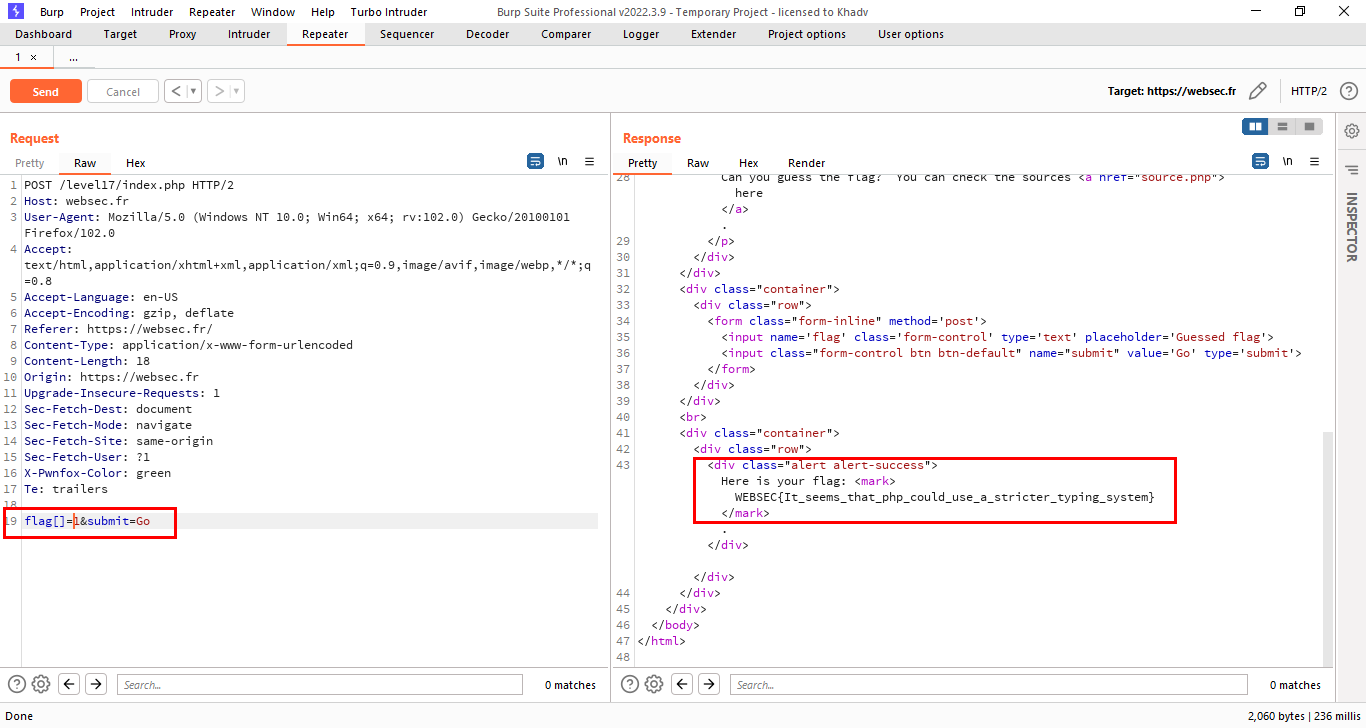Screen dimensions: 1366x728
Task: Open the Project options tab
Action: [x=807, y=34]
